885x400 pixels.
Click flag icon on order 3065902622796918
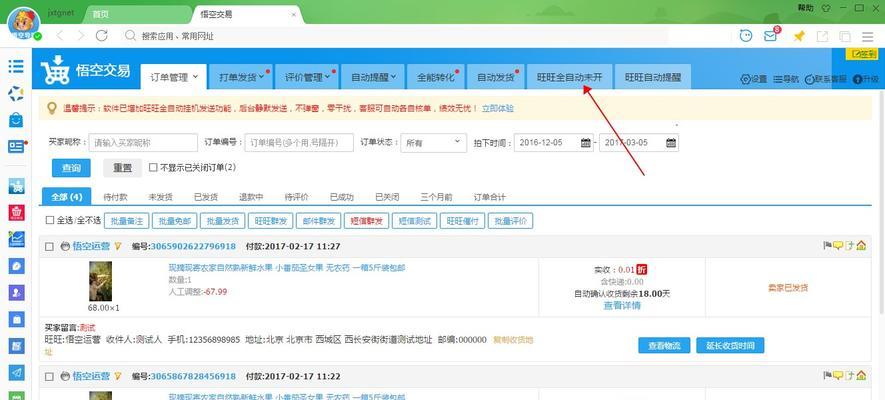point(827,245)
